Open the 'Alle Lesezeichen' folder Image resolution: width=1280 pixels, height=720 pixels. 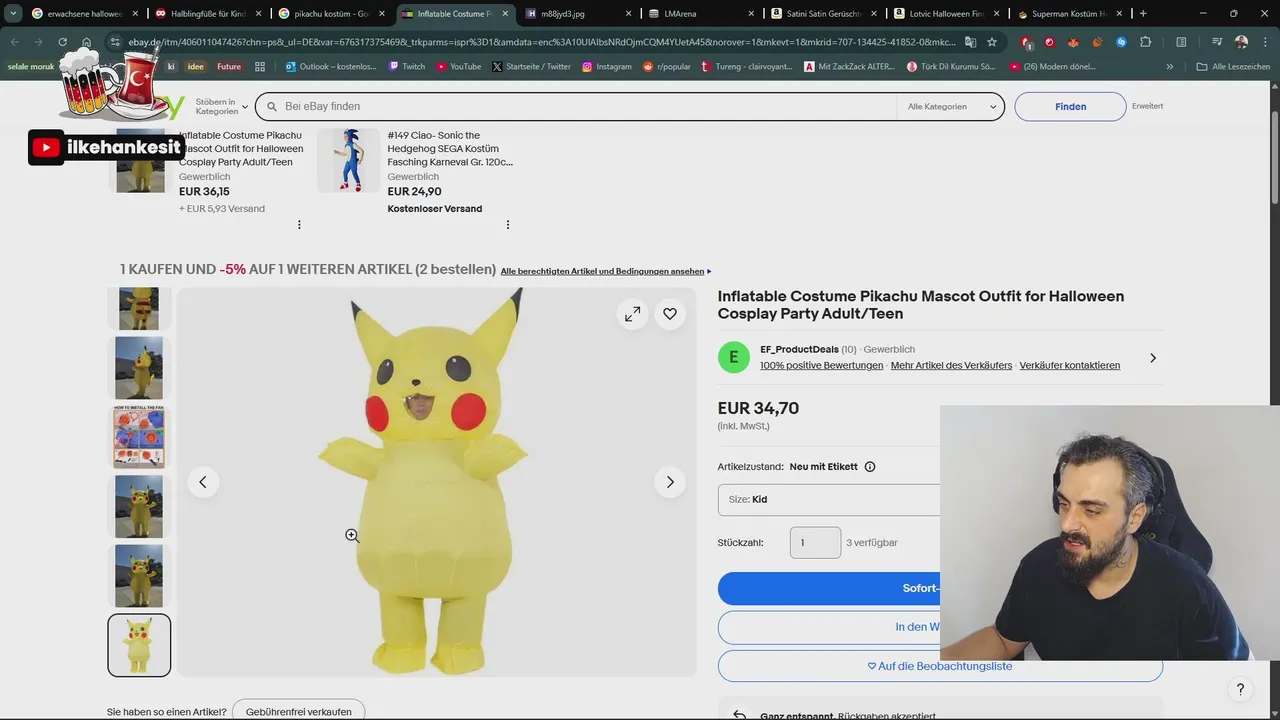1233,66
